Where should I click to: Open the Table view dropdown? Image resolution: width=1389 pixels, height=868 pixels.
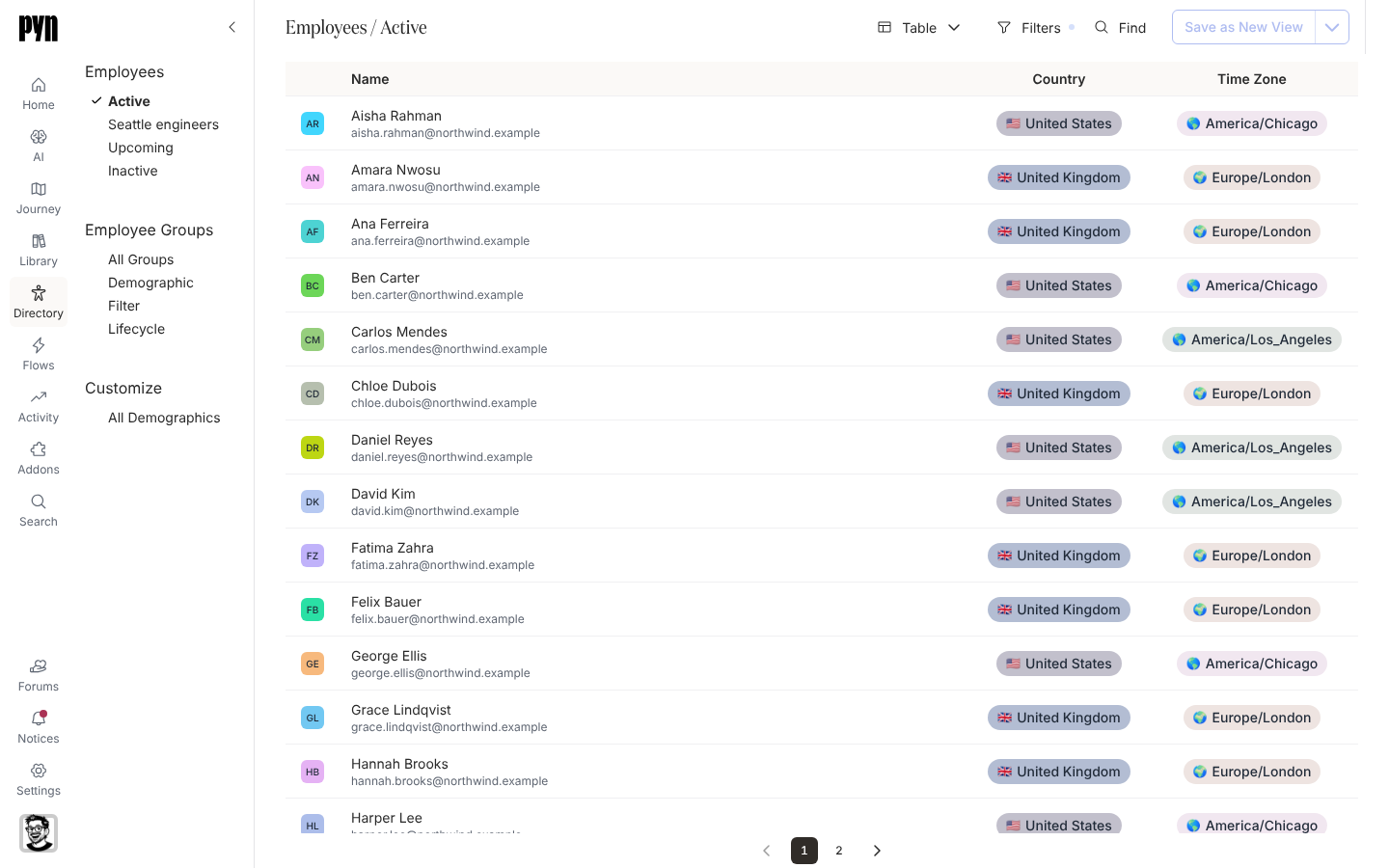tap(919, 28)
